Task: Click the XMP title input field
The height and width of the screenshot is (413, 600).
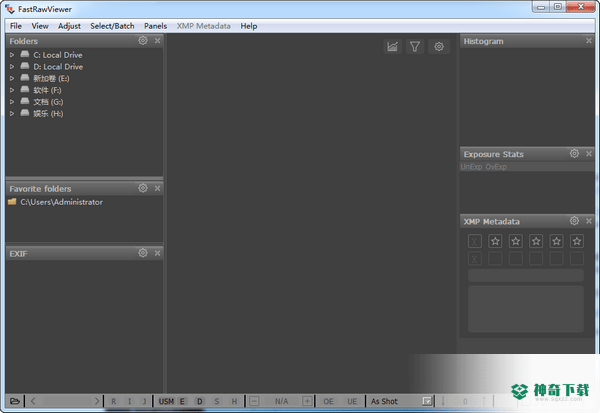Action: point(526,275)
